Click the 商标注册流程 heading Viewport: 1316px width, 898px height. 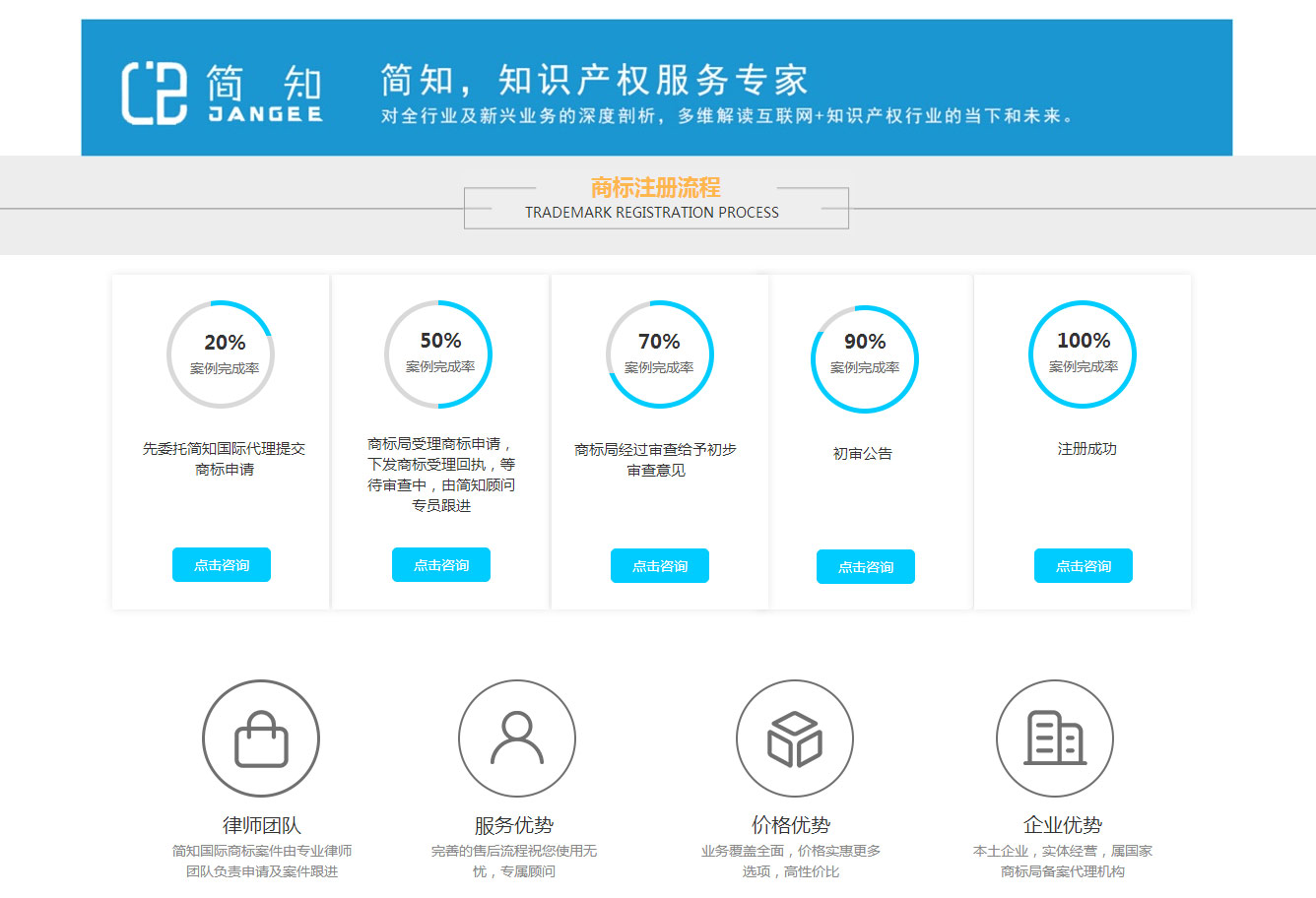[x=655, y=187]
